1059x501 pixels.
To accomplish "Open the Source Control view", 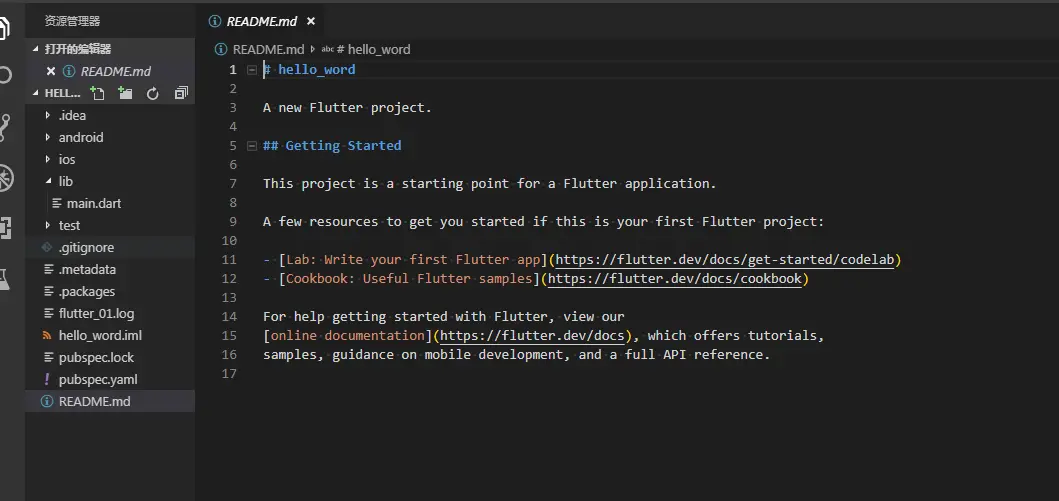I will tap(5, 127).
